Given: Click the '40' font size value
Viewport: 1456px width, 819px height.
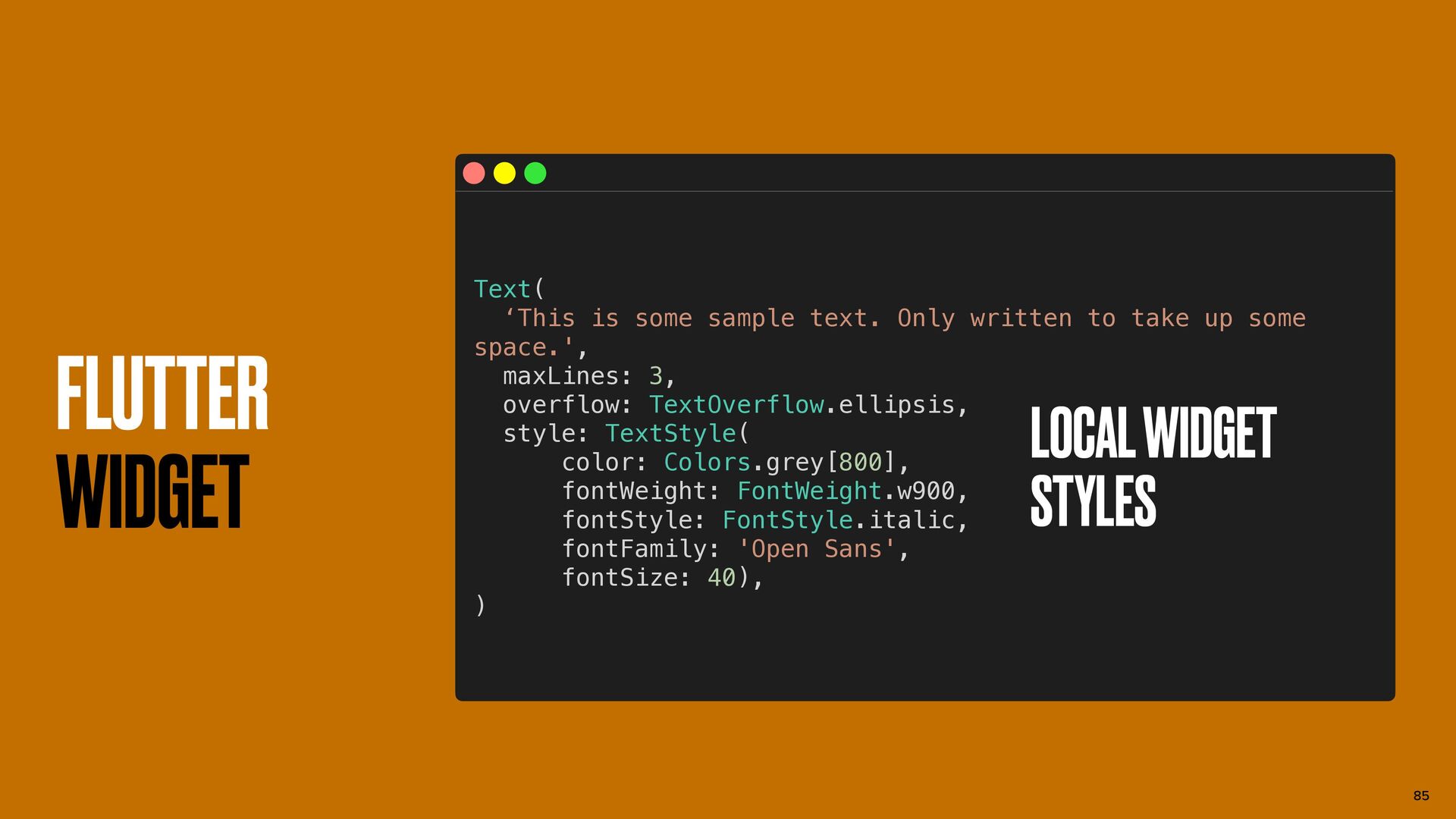Looking at the screenshot, I should (x=722, y=578).
